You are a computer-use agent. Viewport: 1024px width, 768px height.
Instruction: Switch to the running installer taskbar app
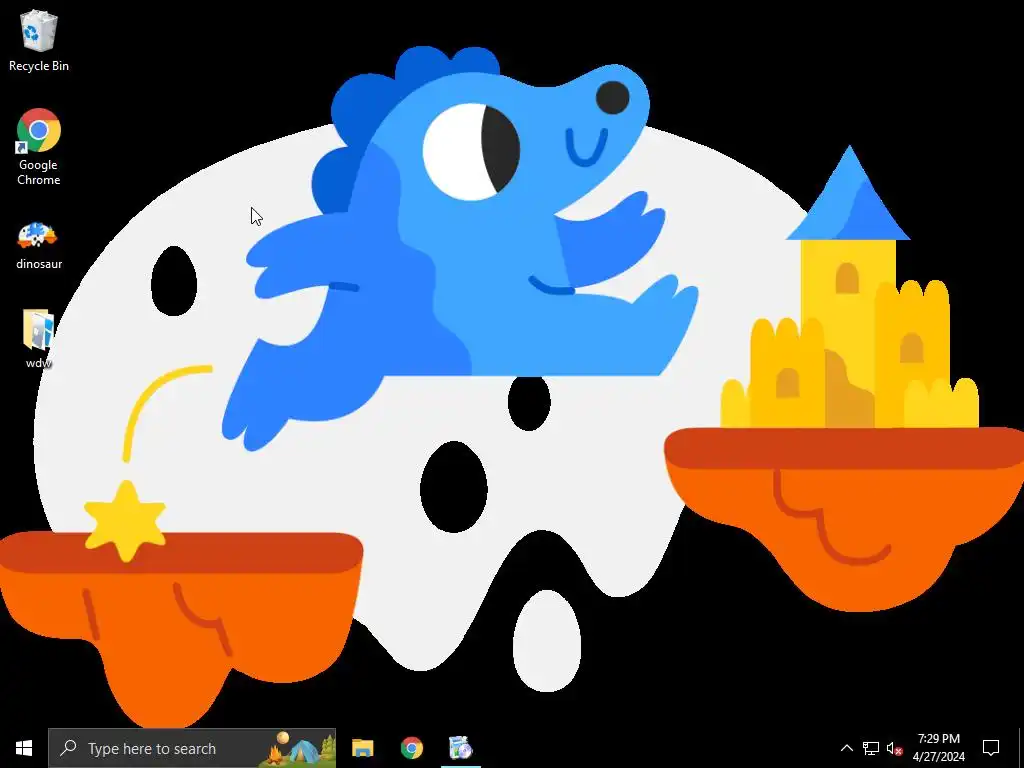460,748
